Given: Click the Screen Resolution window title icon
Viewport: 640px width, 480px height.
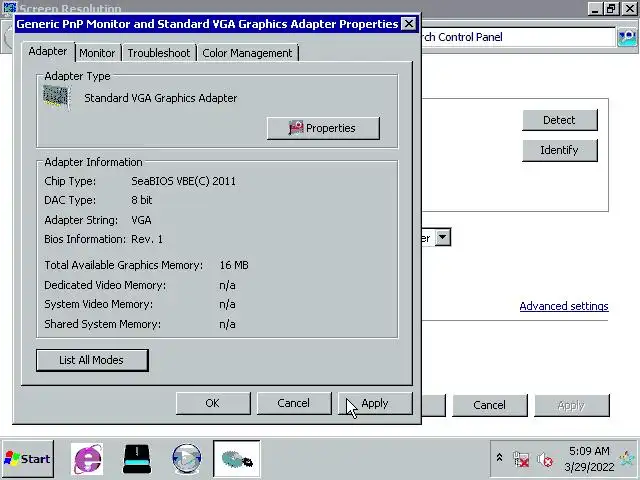Looking at the screenshot, I should 9,7.
